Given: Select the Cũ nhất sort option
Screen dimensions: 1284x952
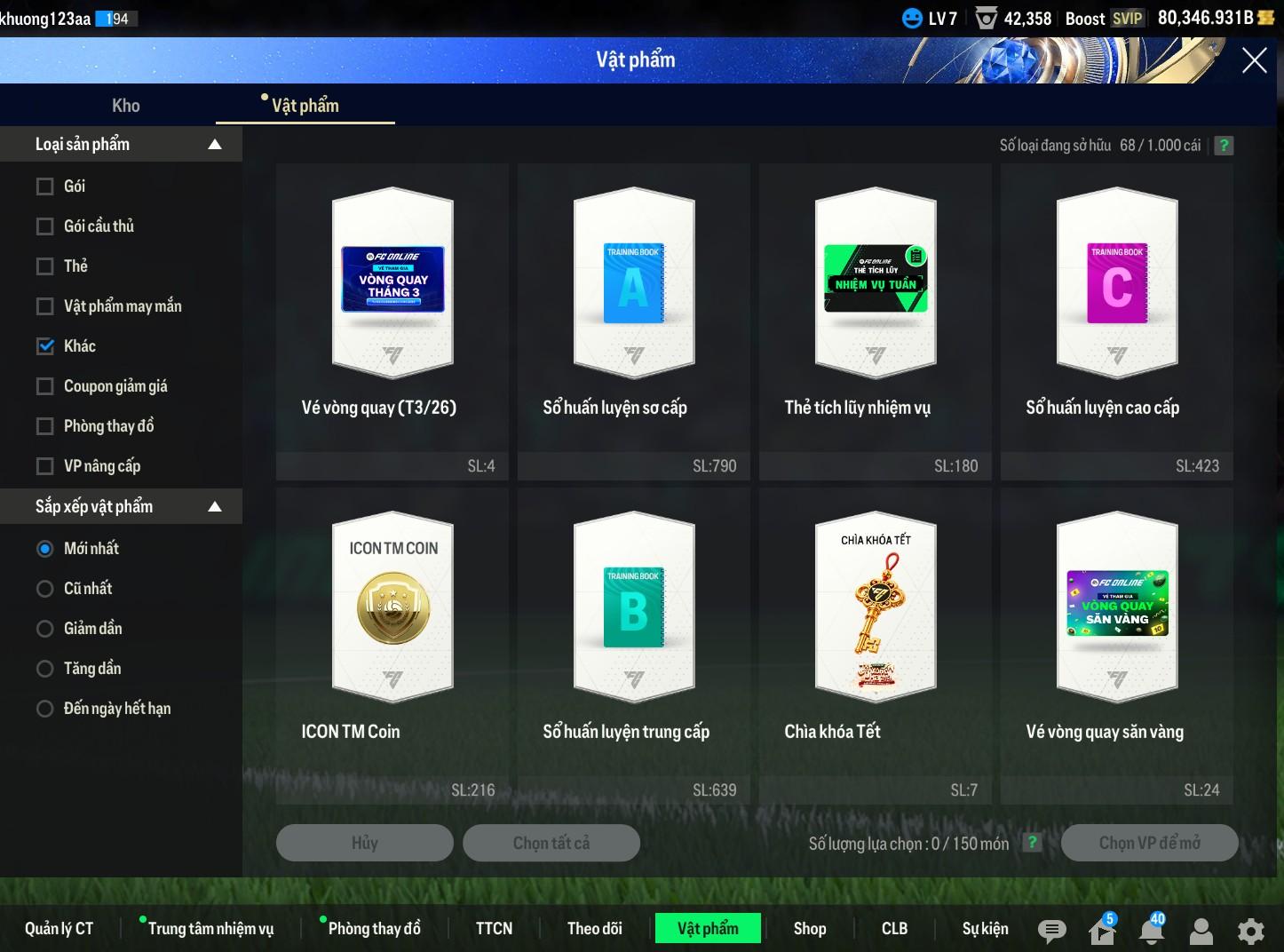Looking at the screenshot, I should (45, 589).
